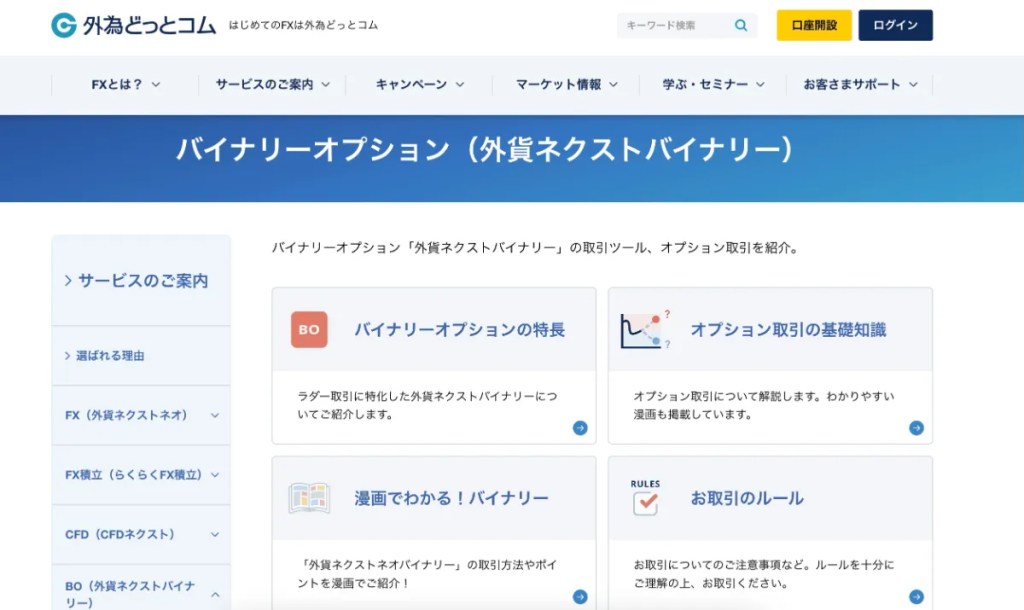Open the 選ばれる理由 sidebar link
Image resolution: width=1024 pixels, height=610 pixels.
(108, 354)
